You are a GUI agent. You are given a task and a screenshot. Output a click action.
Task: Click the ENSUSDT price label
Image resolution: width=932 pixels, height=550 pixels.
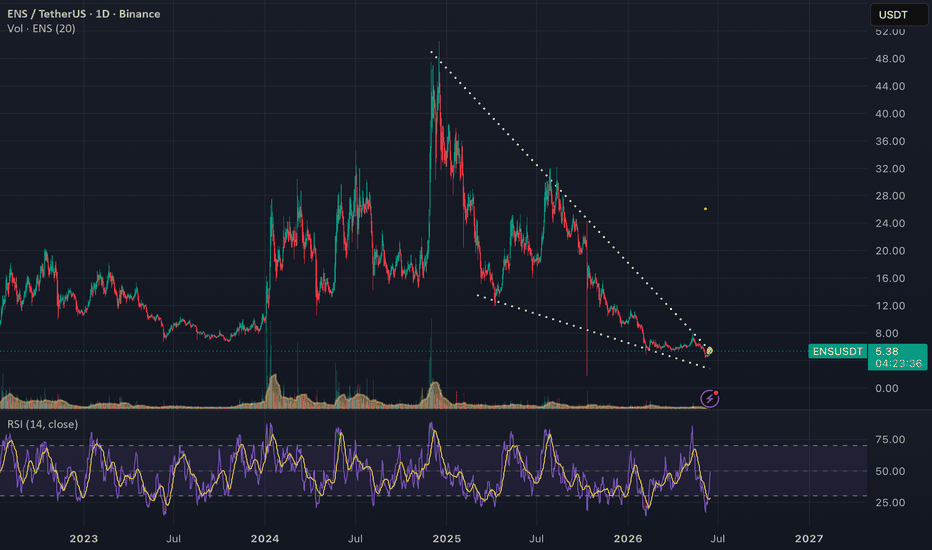837,351
